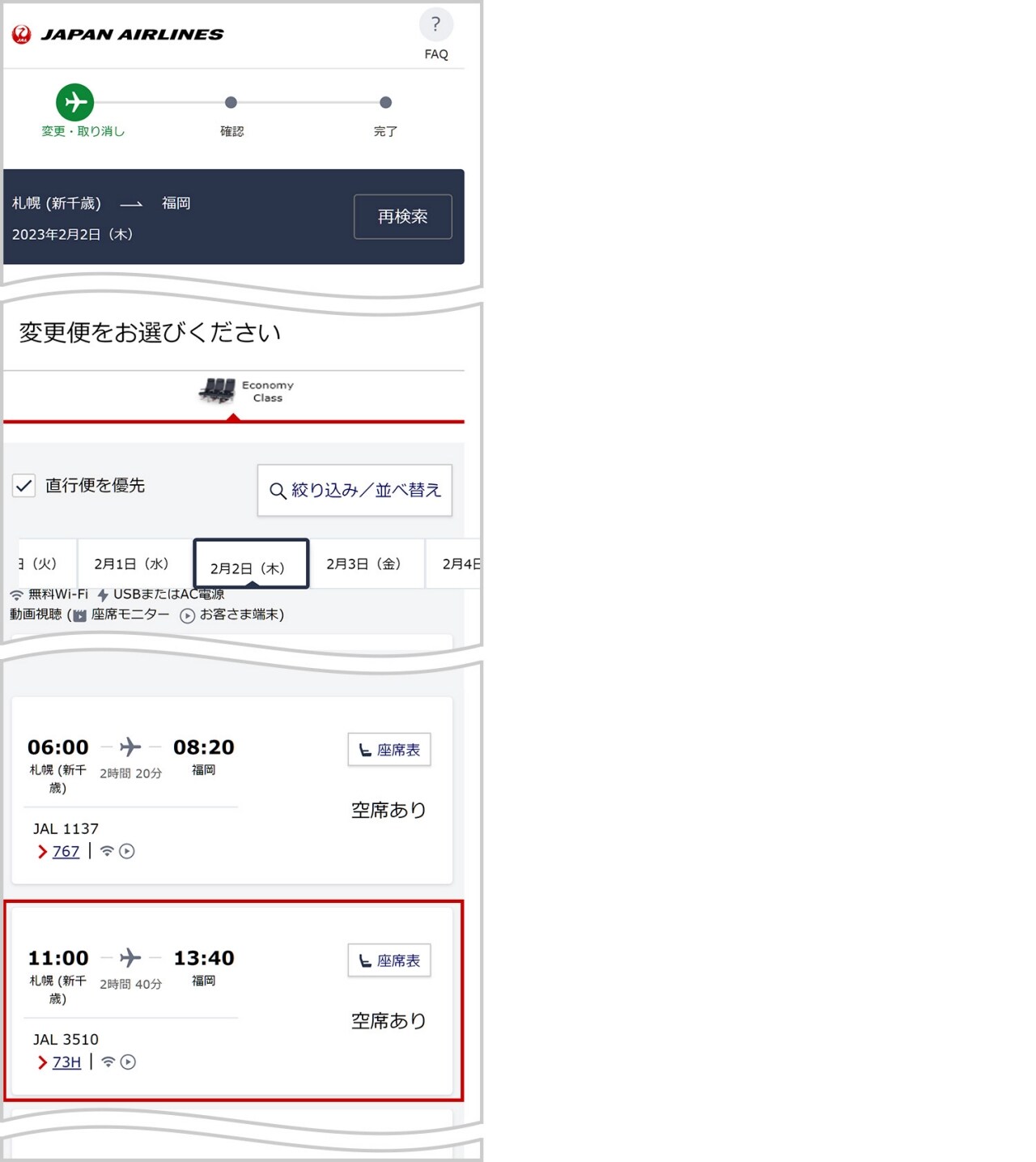
Task: Toggle 直行便を優先 checkbox
Action: coord(23,486)
